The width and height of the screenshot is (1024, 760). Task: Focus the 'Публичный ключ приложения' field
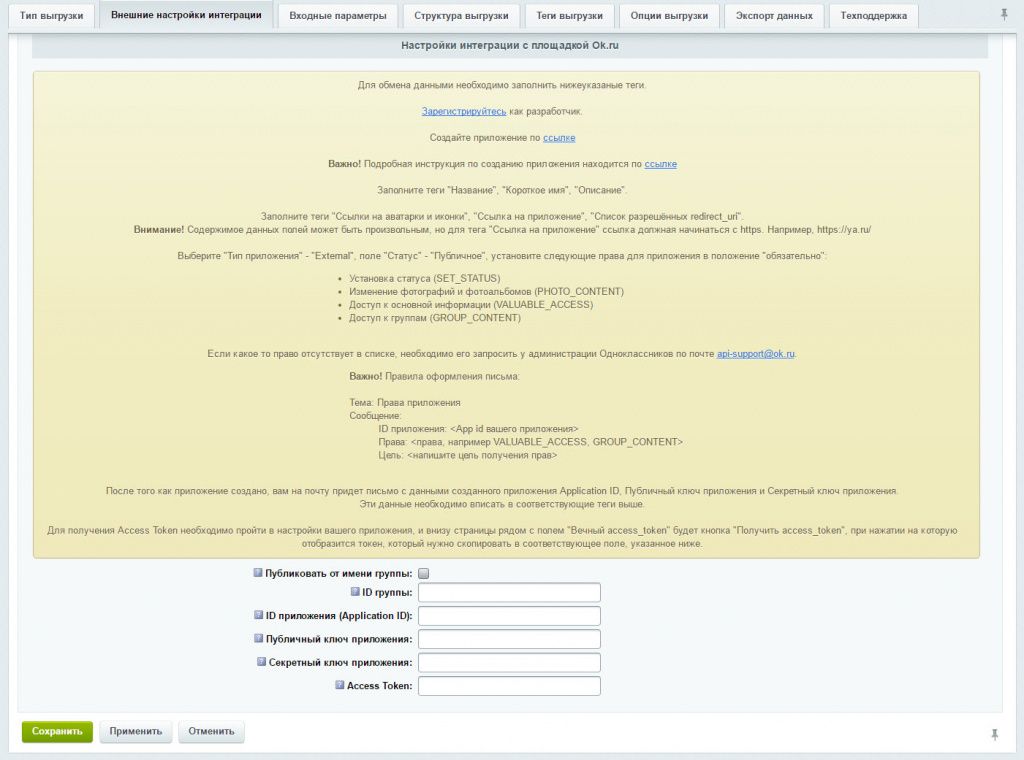click(509, 639)
